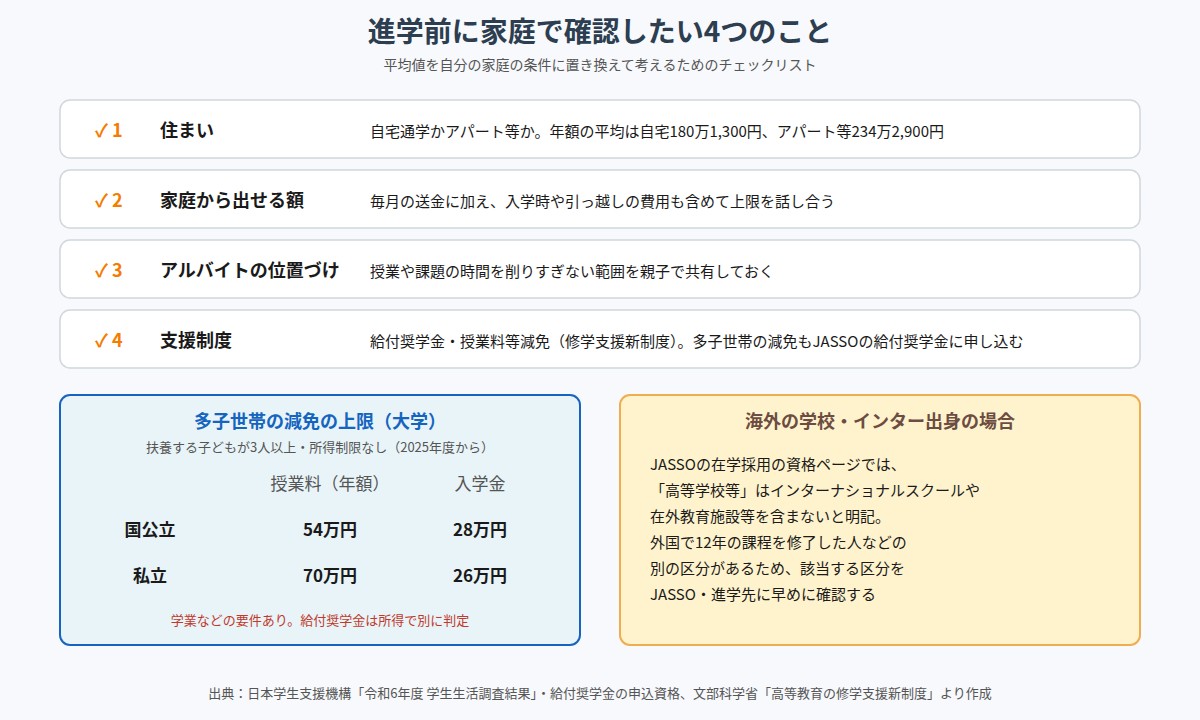The height and width of the screenshot is (720, 1200).
Task: Click the line 「高等学校等」はインターナショナルスクールや
Action: click(x=815, y=491)
